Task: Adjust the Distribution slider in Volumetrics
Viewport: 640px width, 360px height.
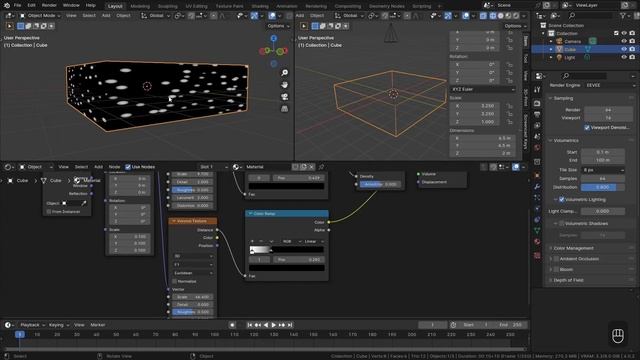Action: click(602, 187)
